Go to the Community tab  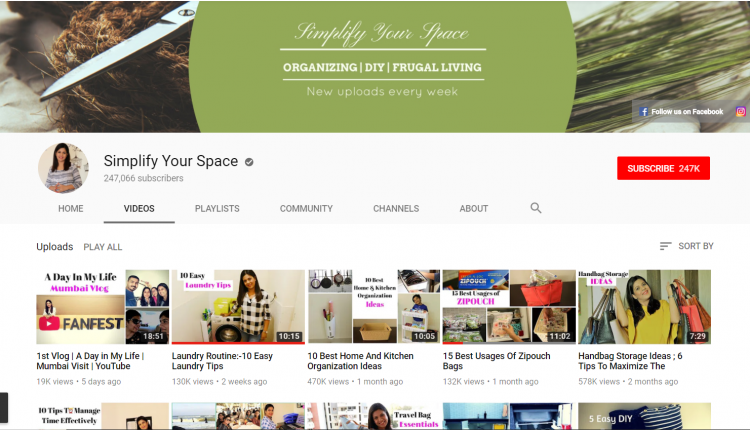306,209
